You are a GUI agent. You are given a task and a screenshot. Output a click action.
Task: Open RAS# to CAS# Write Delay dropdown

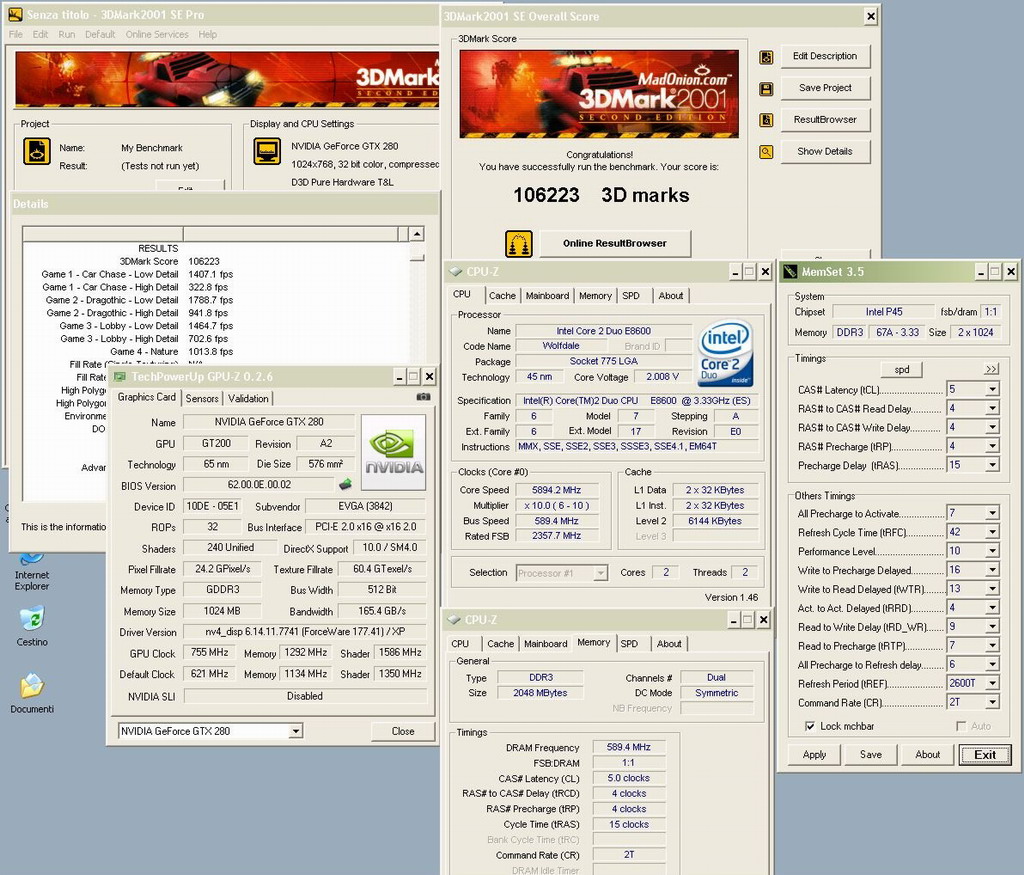coord(992,428)
